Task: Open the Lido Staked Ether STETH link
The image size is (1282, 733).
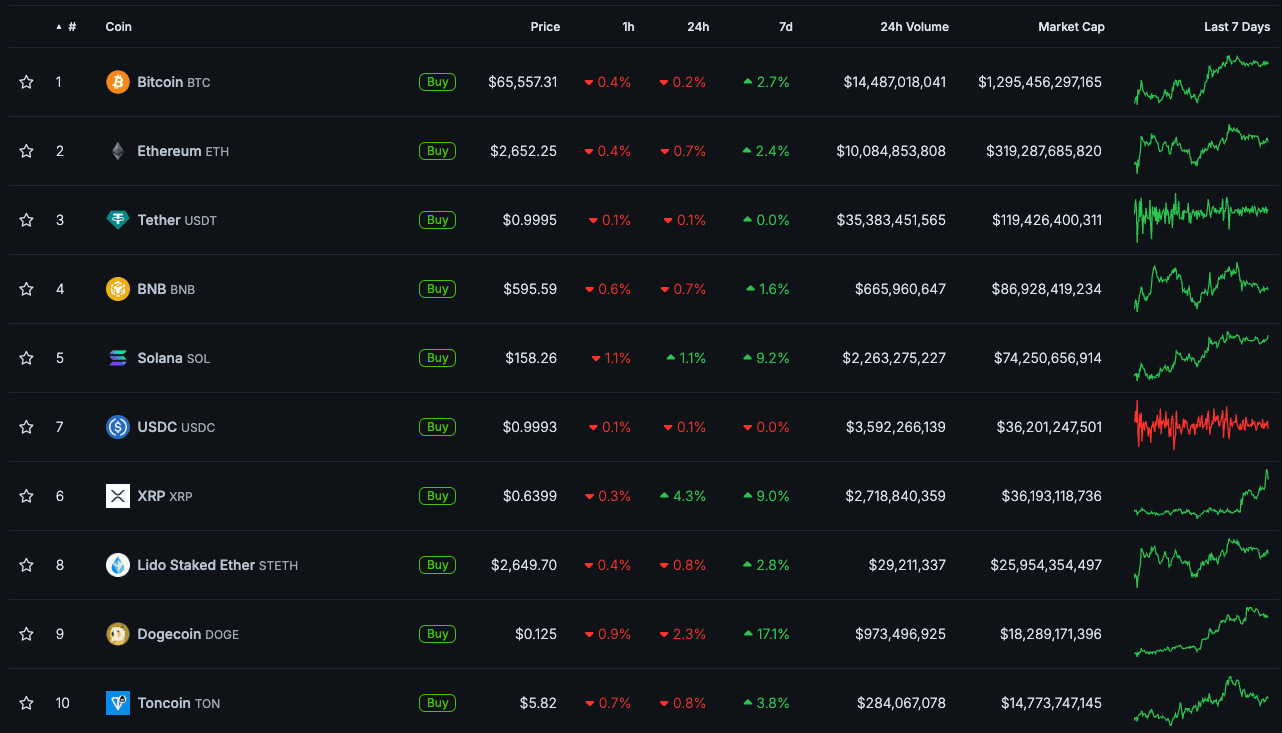Action: (x=218, y=565)
